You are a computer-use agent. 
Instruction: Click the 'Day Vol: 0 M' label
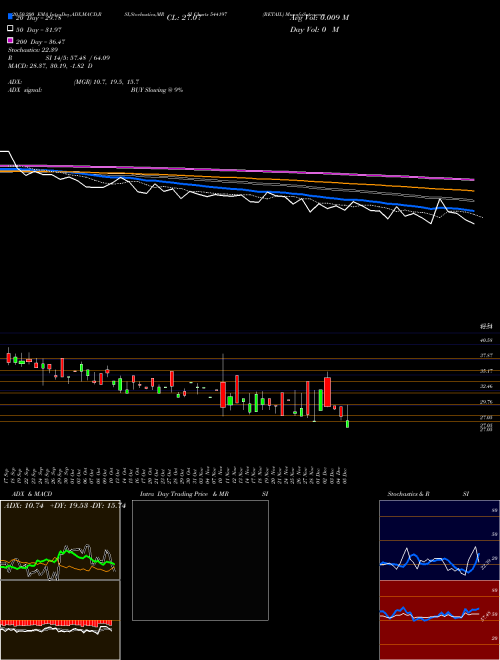[x=314, y=30]
